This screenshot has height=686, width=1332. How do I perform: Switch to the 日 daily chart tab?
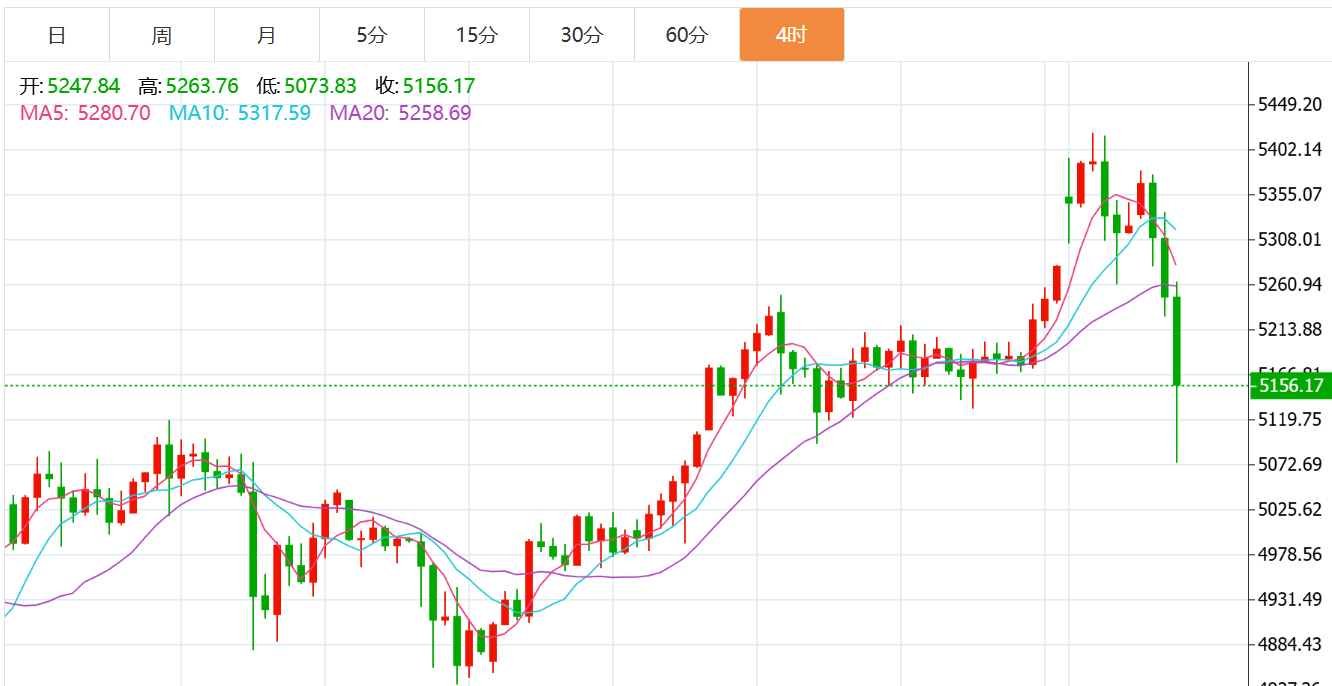pos(57,35)
